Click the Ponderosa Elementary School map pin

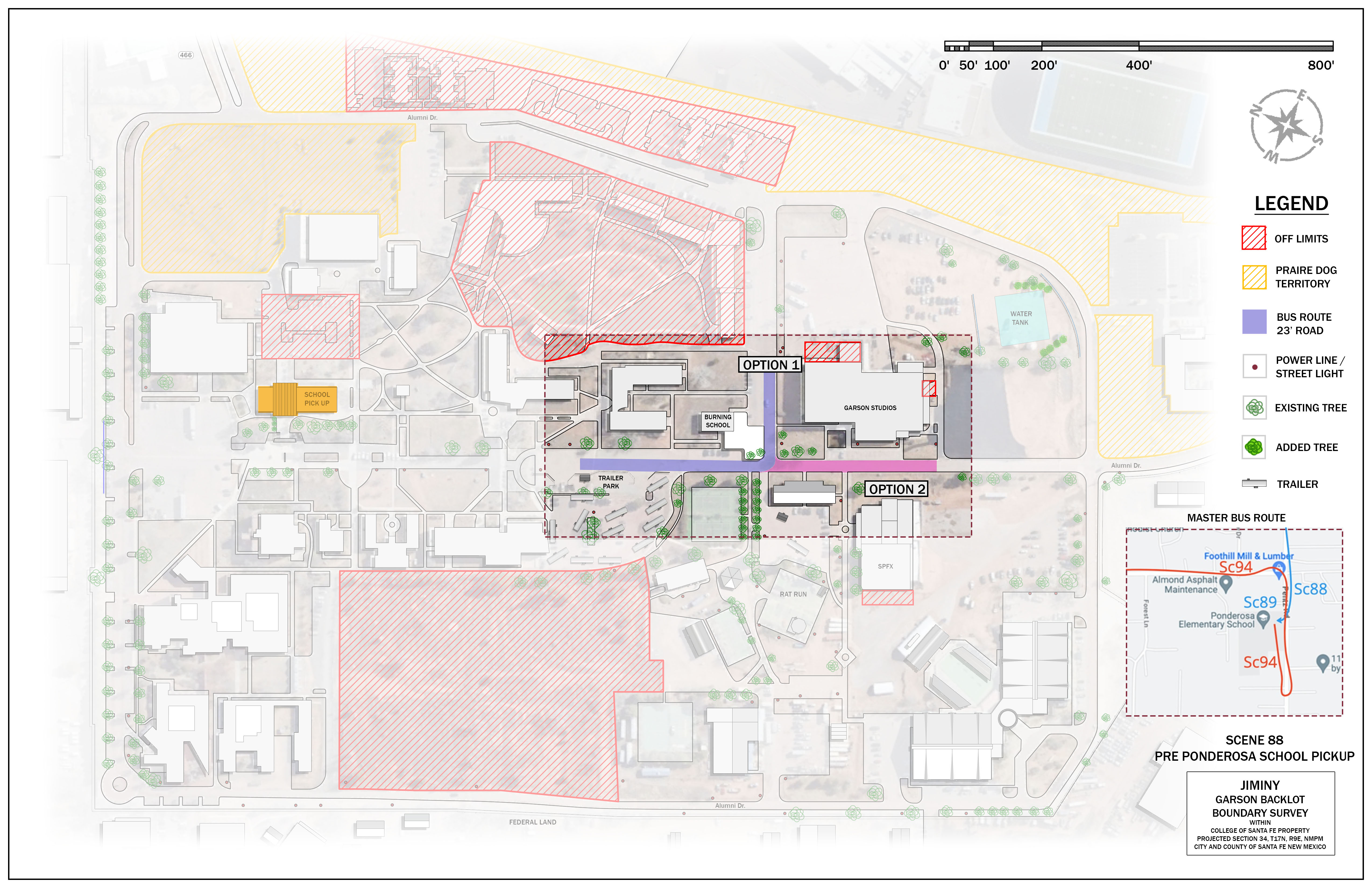(x=1263, y=618)
